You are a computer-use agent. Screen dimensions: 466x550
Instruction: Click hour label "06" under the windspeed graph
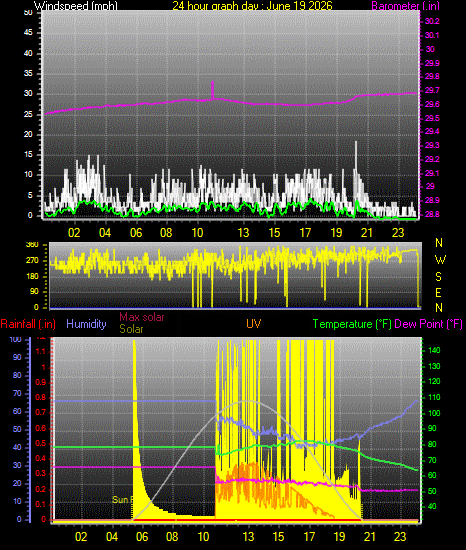[136, 233]
